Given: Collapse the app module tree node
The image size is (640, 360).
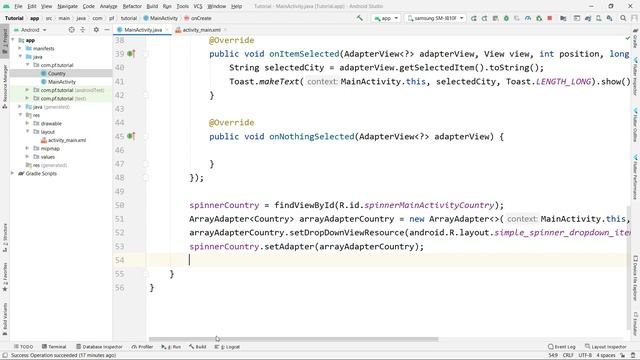Looking at the screenshot, I should point(13,40).
